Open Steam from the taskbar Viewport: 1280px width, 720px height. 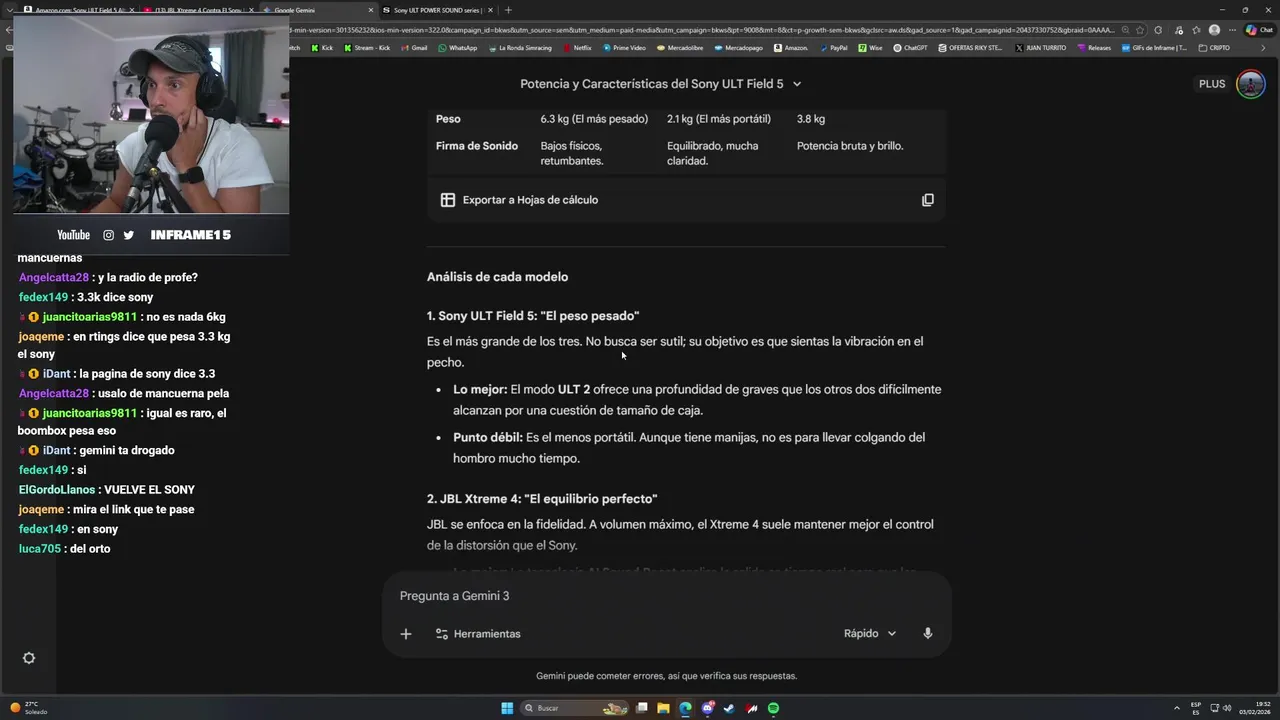coord(729,708)
